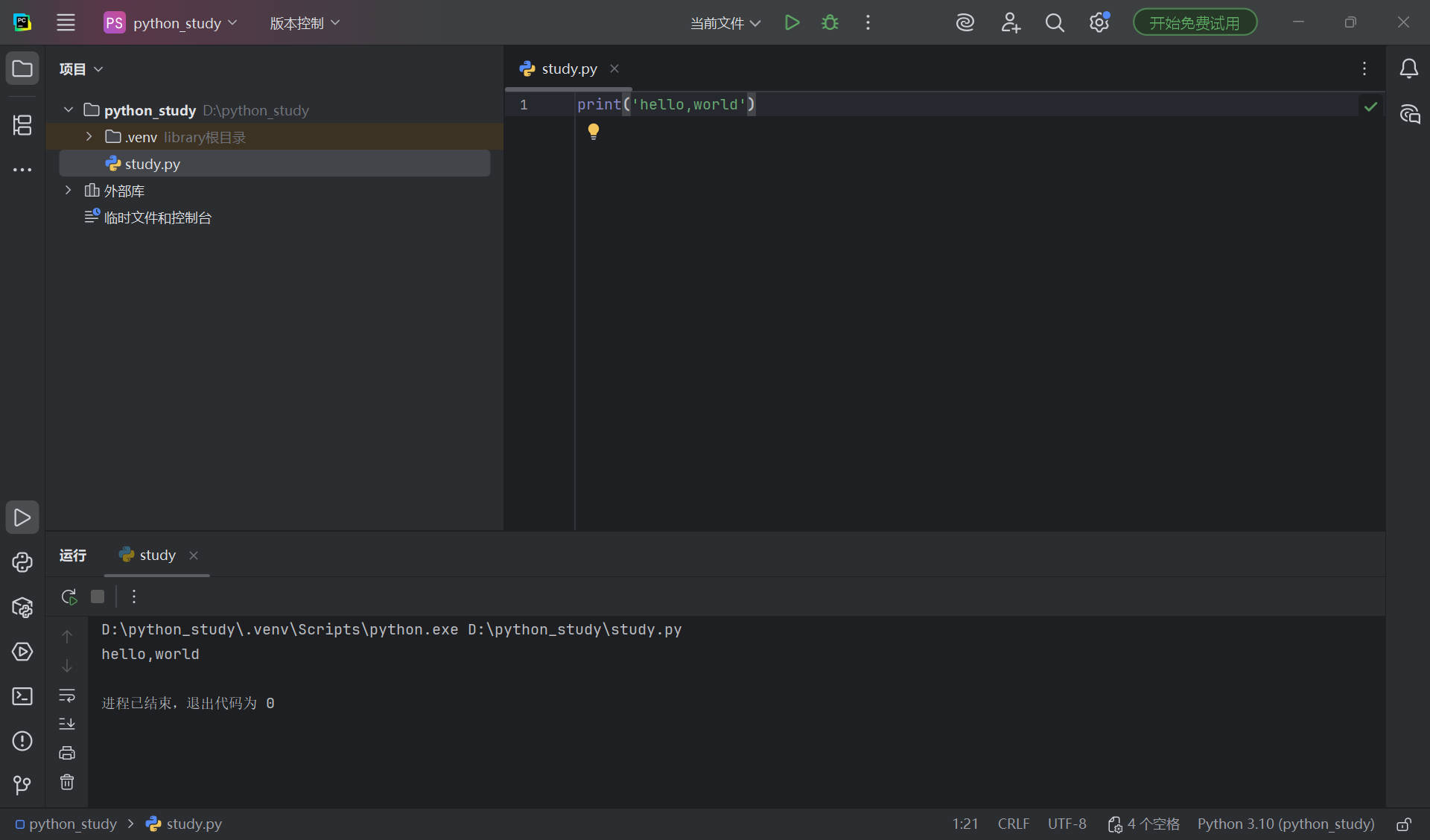Toggle soft-wrap in the run console
This screenshot has width=1430, height=840.
(x=67, y=696)
